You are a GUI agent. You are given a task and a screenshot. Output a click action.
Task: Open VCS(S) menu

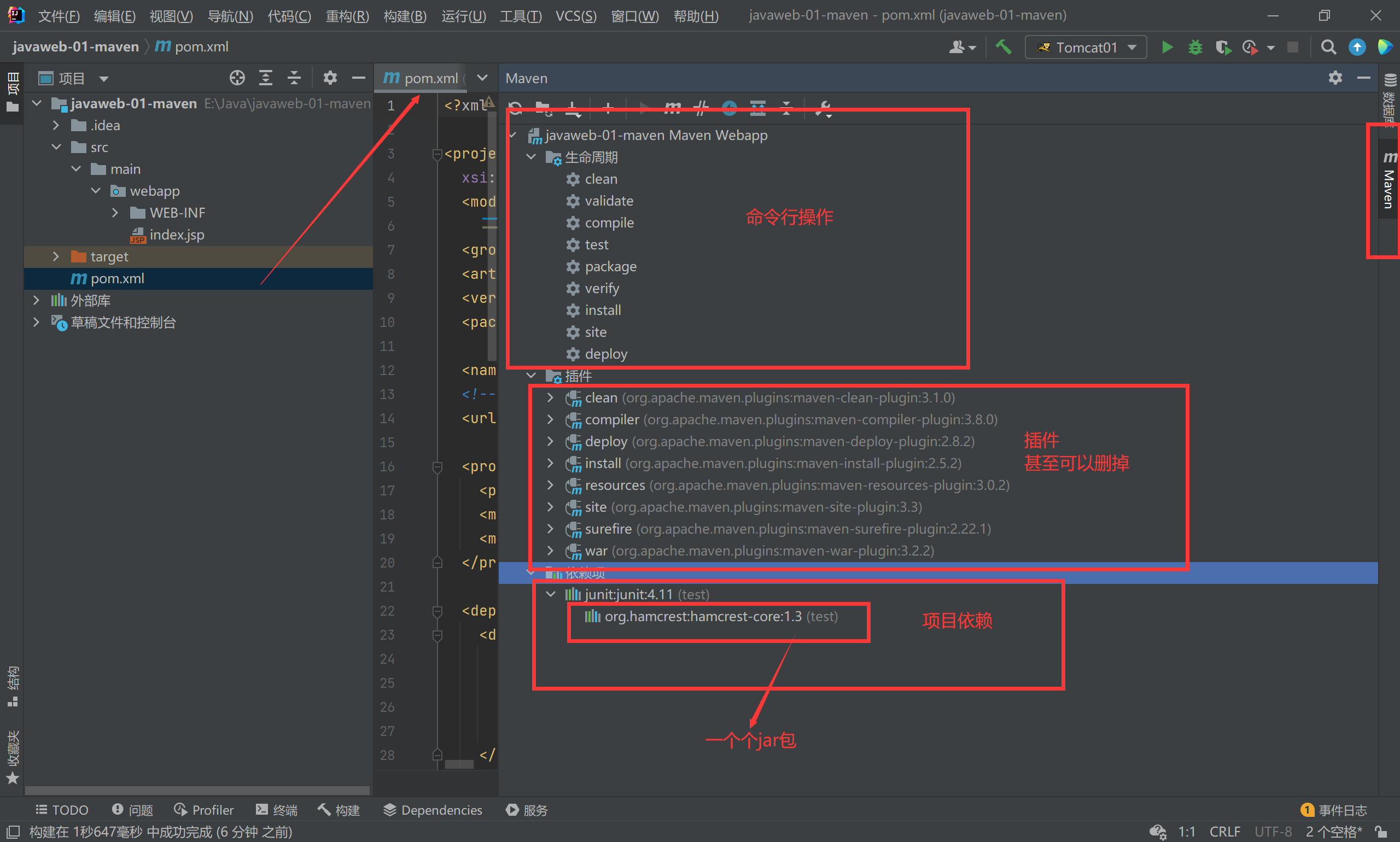pyautogui.click(x=575, y=16)
